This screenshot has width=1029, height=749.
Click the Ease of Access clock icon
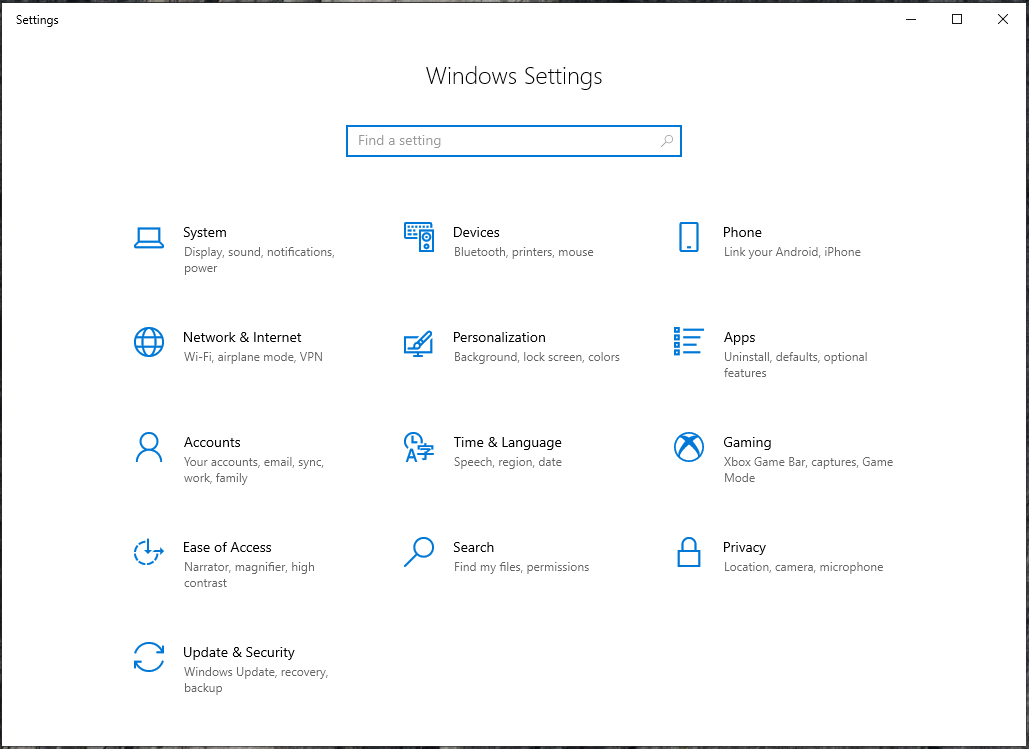148,553
